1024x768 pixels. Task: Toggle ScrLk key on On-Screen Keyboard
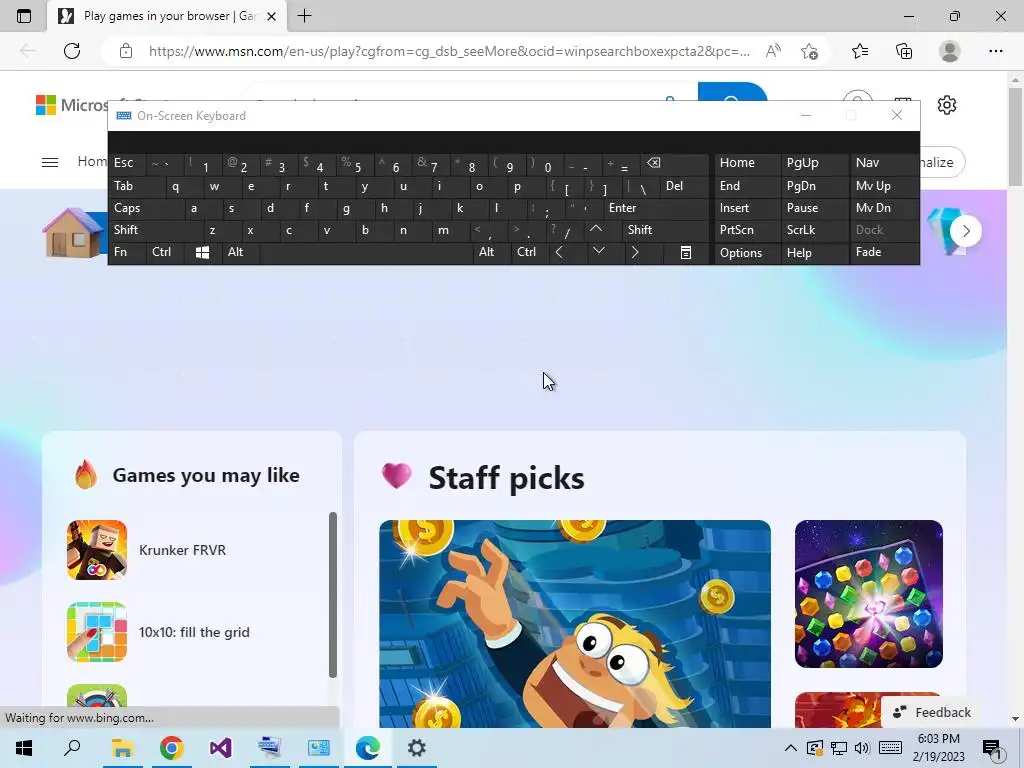point(815,230)
